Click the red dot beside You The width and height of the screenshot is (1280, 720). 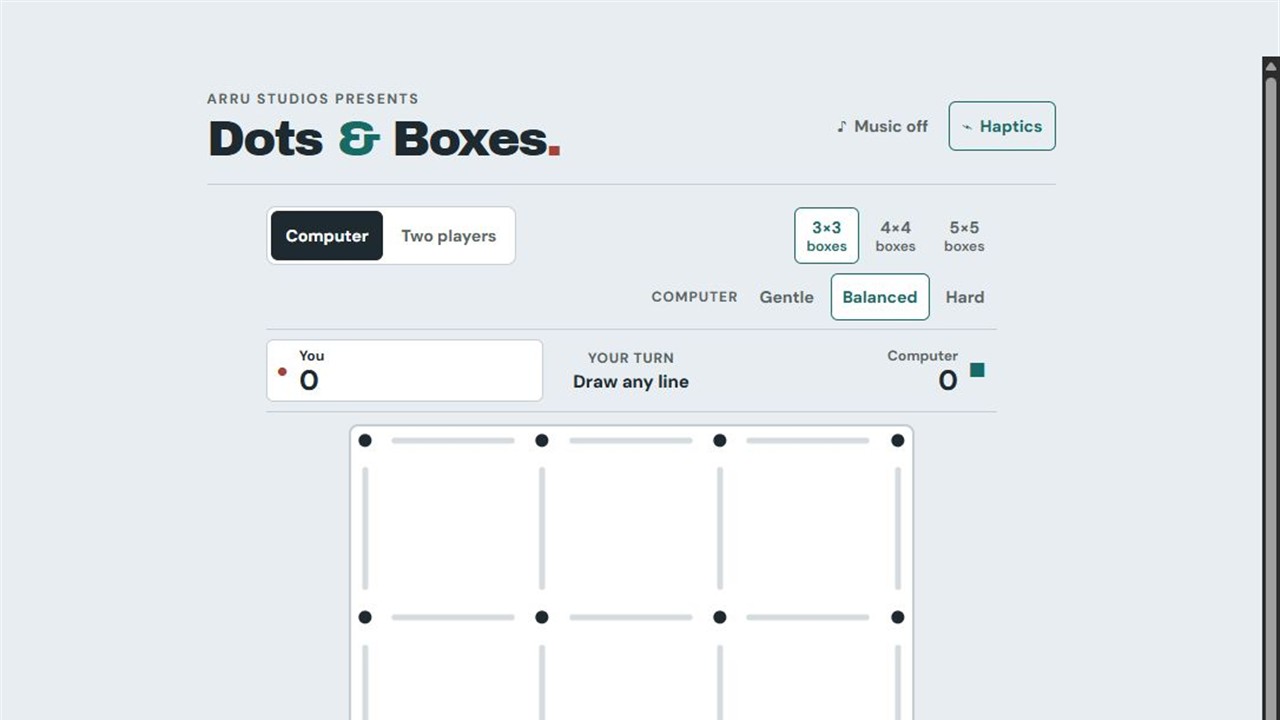pos(282,372)
